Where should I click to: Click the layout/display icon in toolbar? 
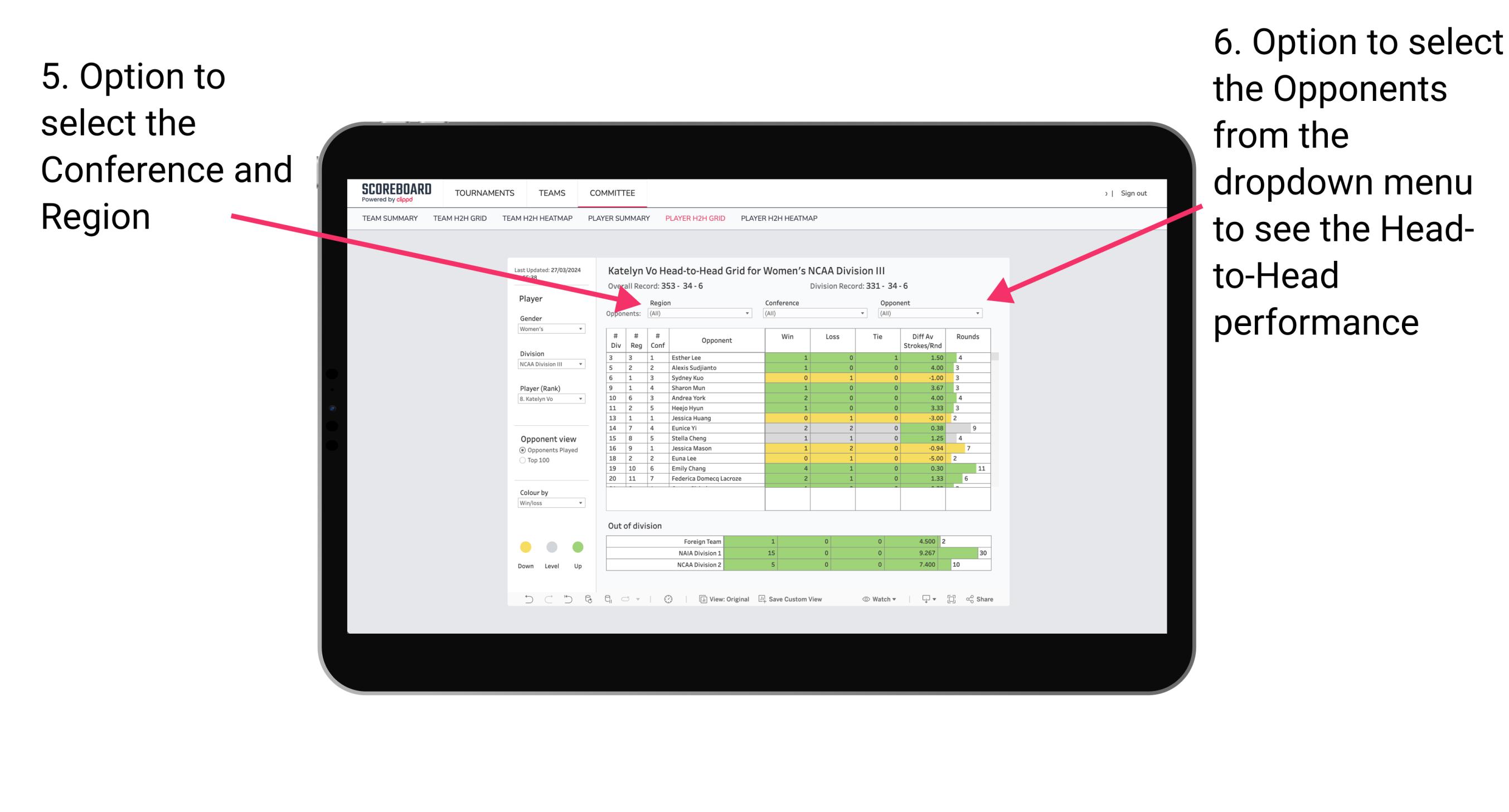[x=951, y=600]
